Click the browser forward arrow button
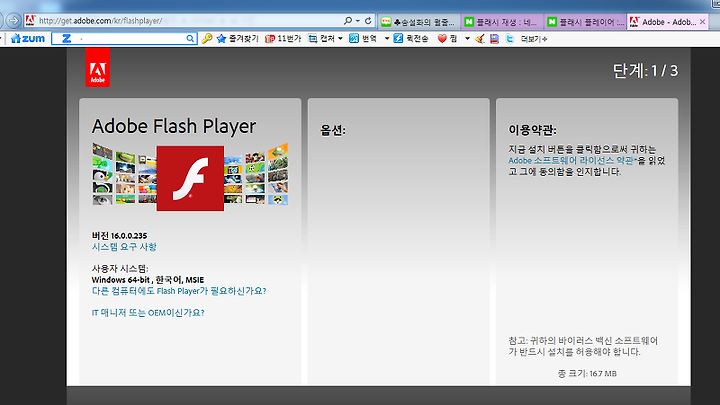 pos(14,21)
